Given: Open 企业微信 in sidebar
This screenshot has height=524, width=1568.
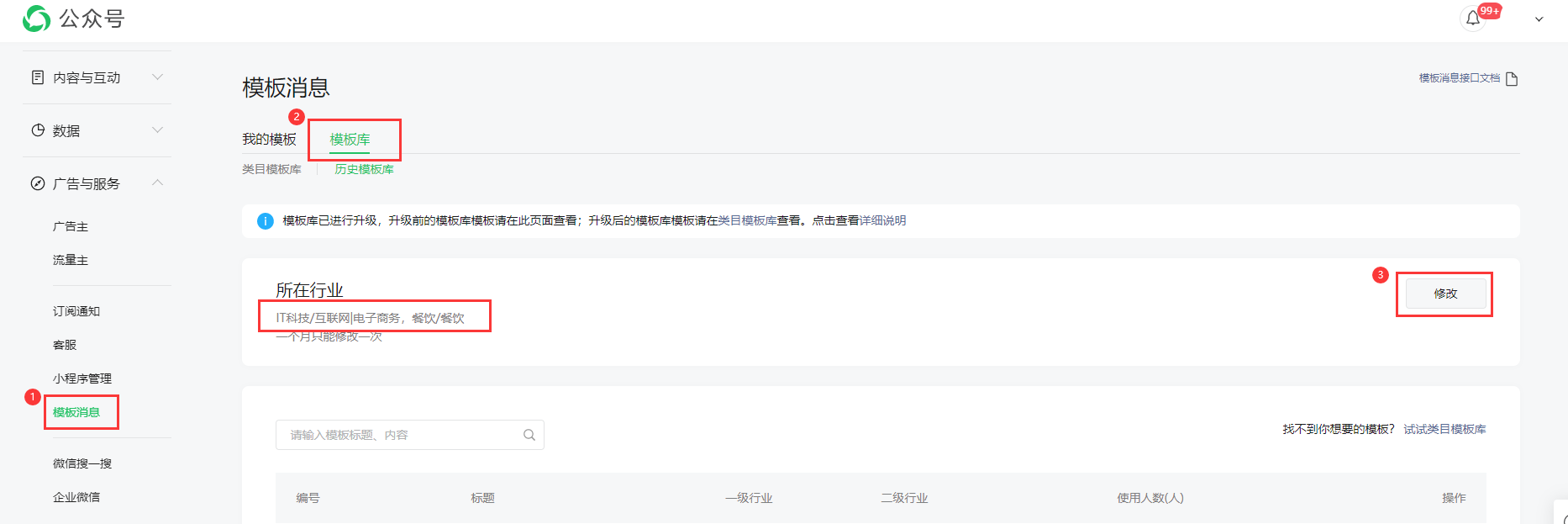Looking at the screenshot, I should (x=76, y=497).
